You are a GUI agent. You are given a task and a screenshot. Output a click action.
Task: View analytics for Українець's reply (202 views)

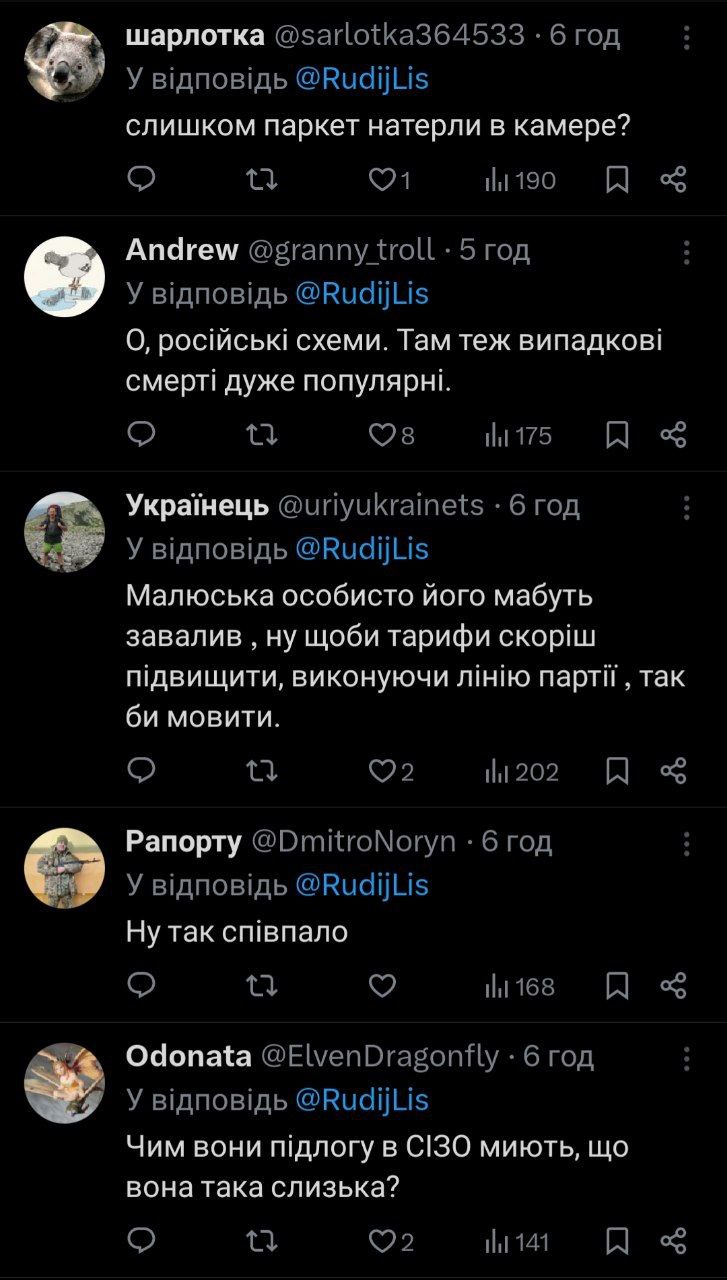pyautogui.click(x=522, y=771)
